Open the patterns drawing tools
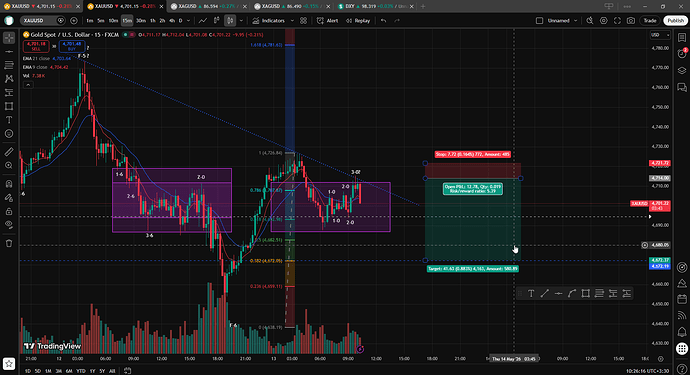This screenshot has height=375, width=690. coord(9,79)
